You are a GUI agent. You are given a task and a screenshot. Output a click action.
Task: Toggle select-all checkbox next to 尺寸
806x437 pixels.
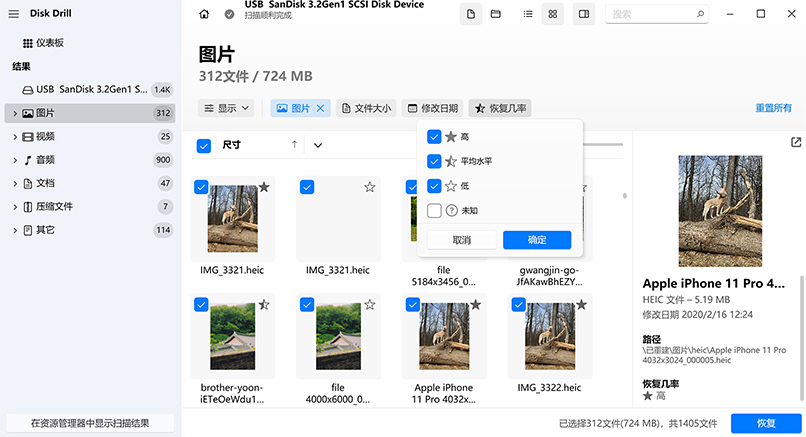tap(204, 146)
